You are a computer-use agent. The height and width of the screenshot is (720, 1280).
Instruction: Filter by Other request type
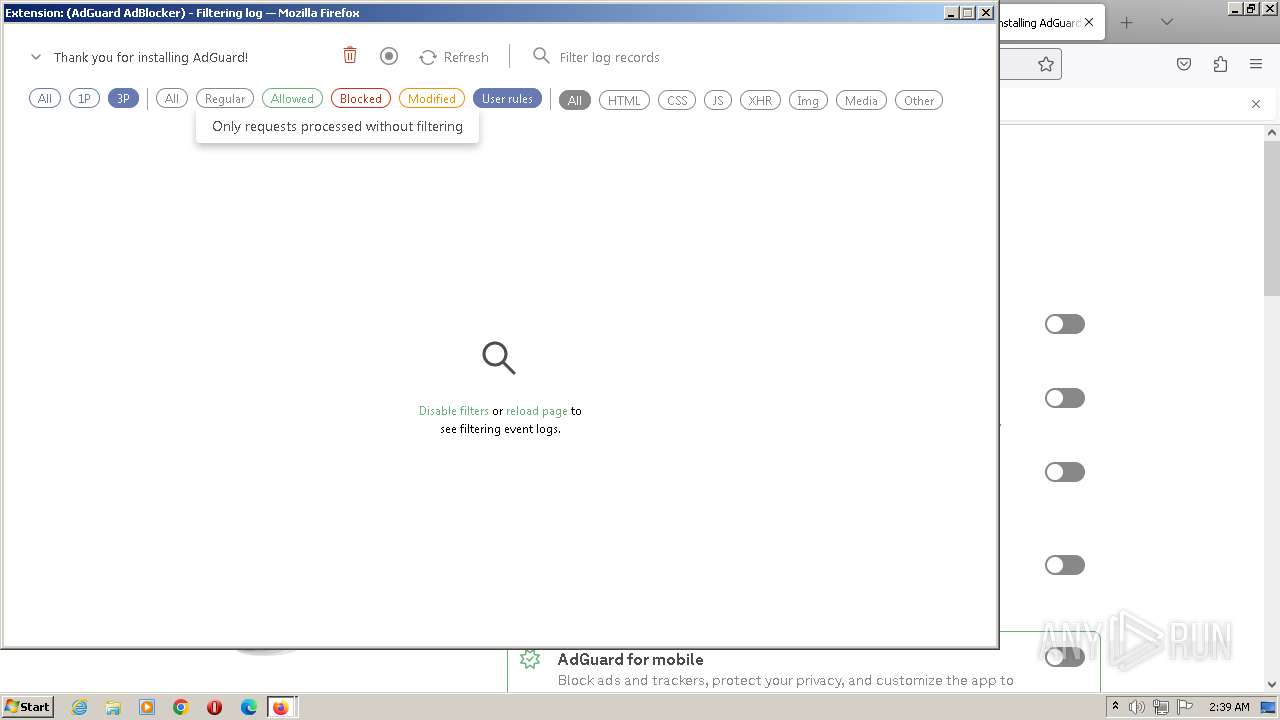click(x=919, y=100)
